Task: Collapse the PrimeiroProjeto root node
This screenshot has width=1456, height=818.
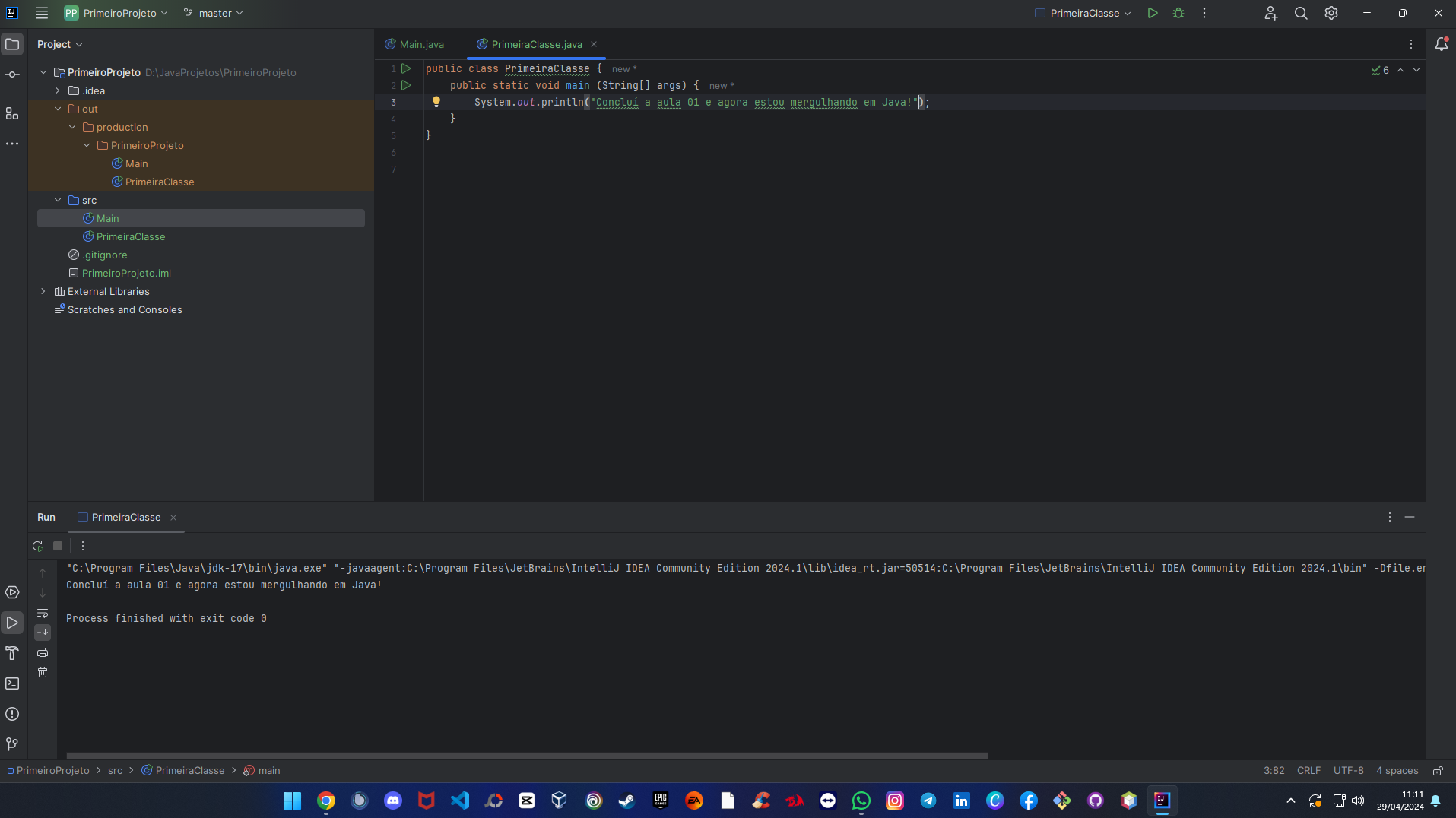Action: coord(43,72)
